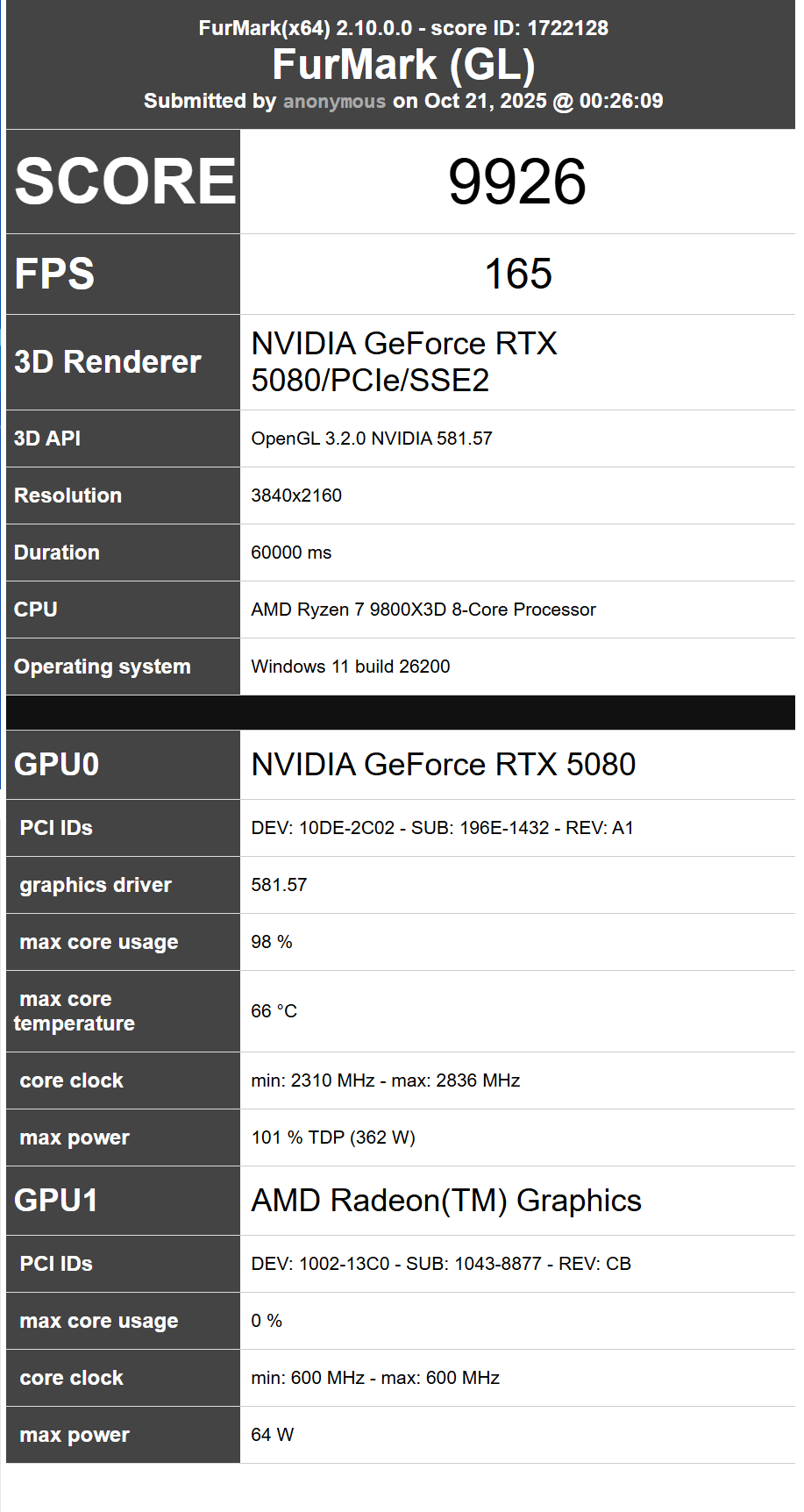Click the duration value 60000 ms

point(291,553)
